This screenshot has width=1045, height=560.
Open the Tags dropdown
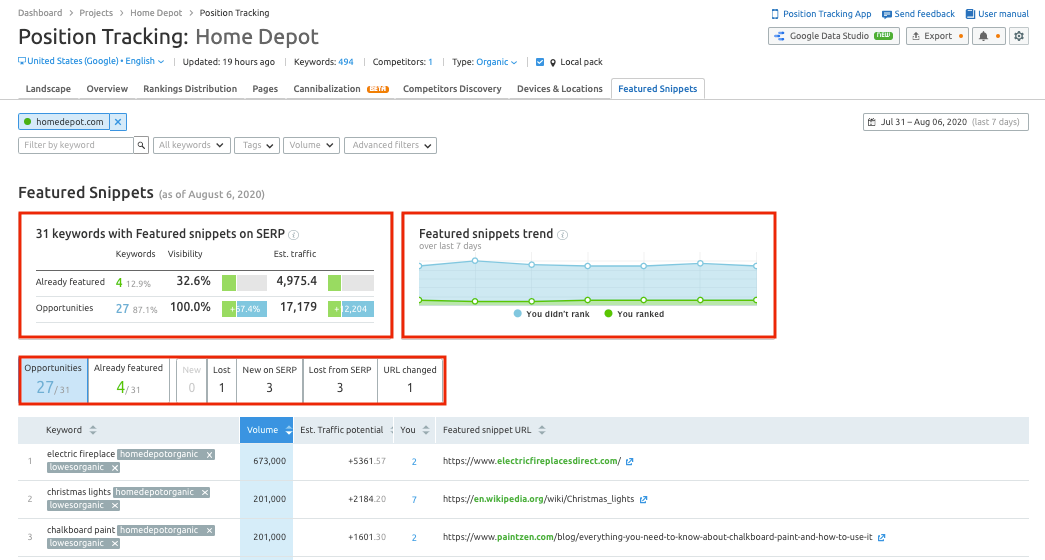[x=257, y=145]
